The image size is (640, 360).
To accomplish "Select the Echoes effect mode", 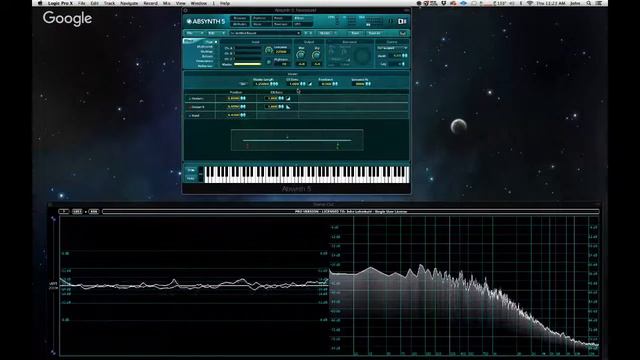I will click(207, 56).
